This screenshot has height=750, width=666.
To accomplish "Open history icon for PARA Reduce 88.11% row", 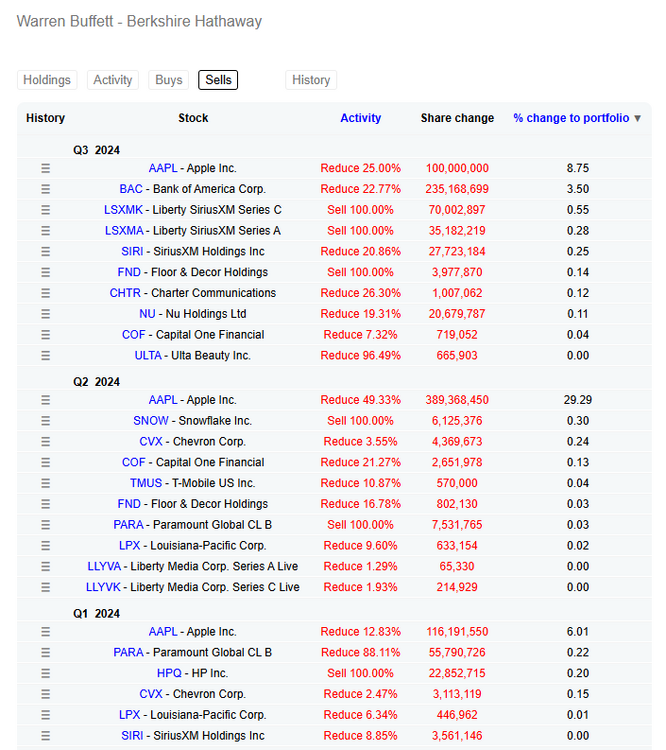I will click(x=45, y=652).
